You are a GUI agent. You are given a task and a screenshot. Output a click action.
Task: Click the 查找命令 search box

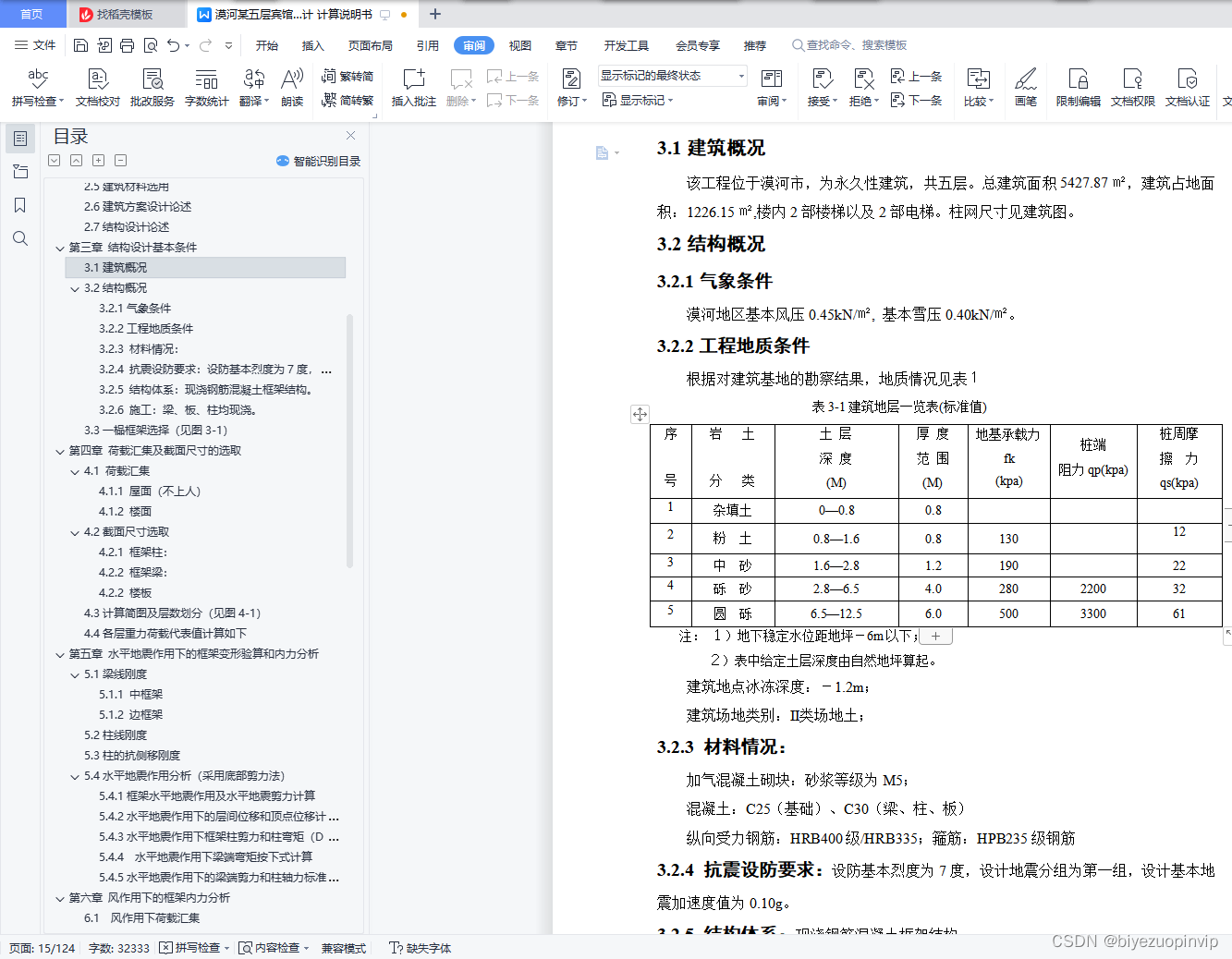(850, 45)
